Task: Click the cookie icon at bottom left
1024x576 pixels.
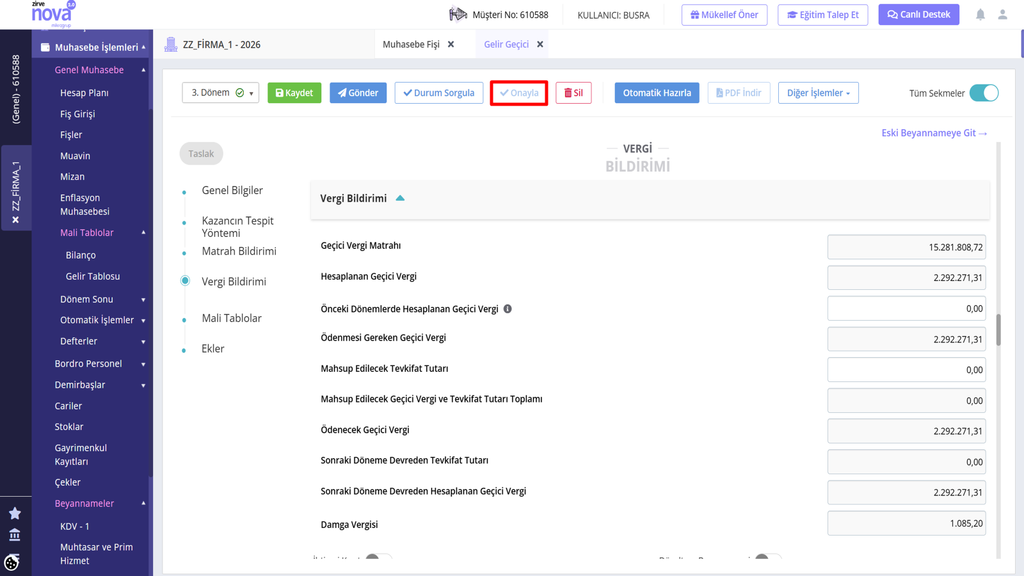Action: click(12, 562)
